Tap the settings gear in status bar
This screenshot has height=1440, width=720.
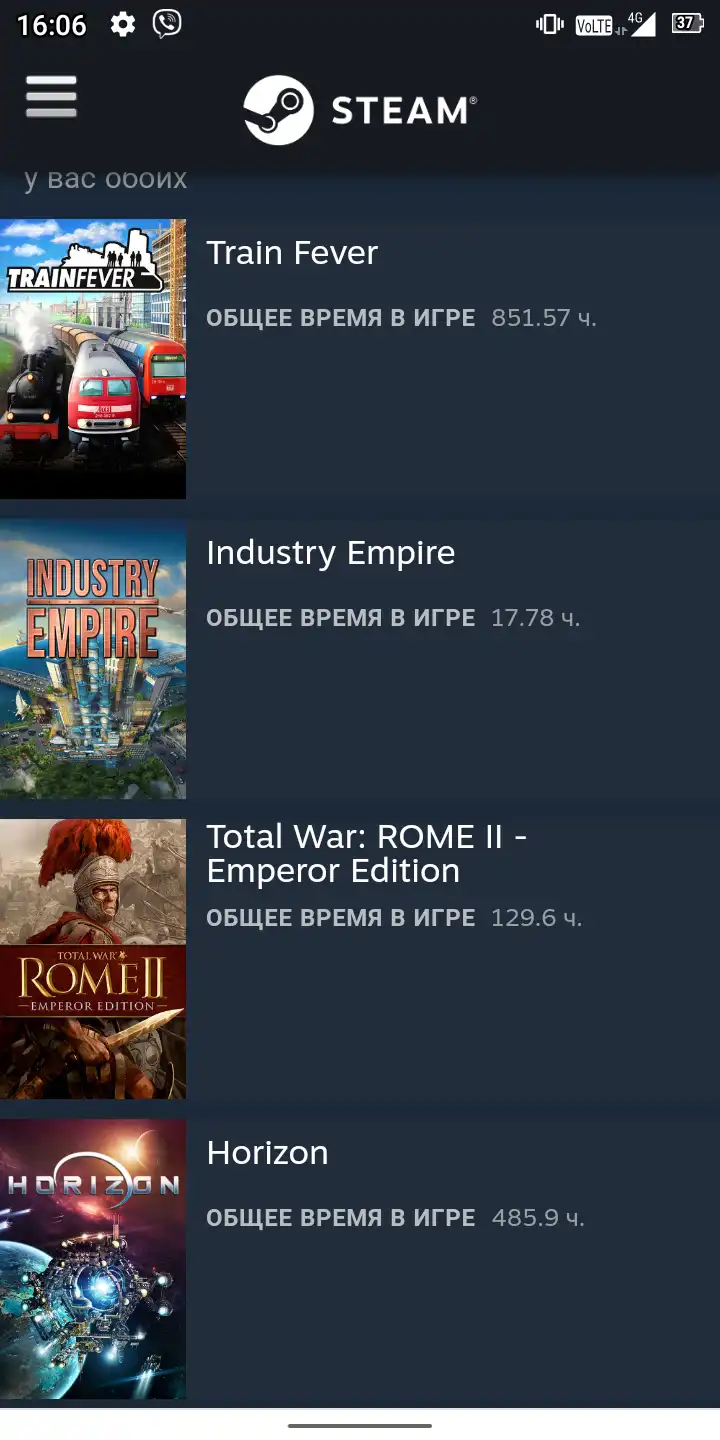pos(123,24)
